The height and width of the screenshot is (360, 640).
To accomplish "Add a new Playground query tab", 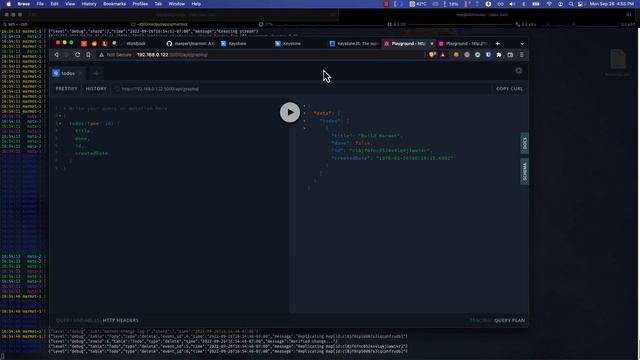I will [96, 73].
